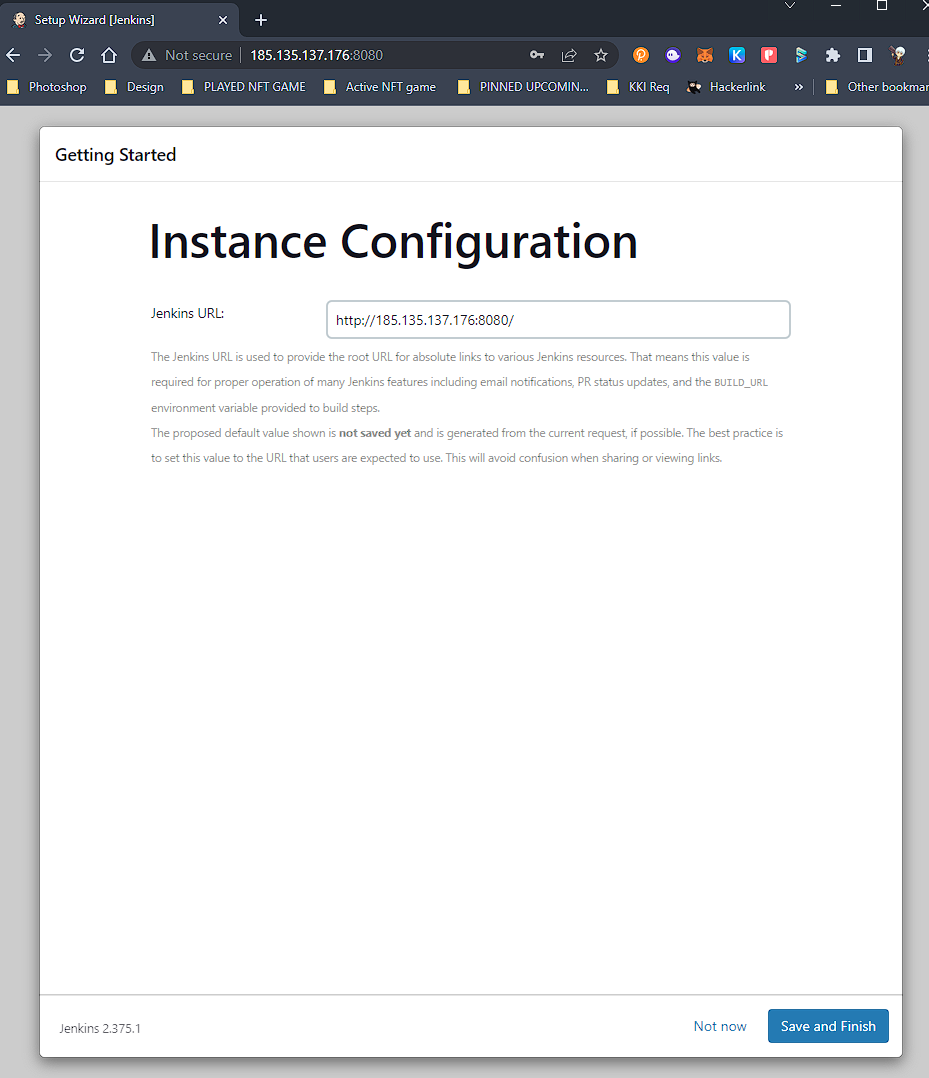This screenshot has width=929, height=1078.
Task: Open the MetaMask fox extension
Action: point(705,55)
